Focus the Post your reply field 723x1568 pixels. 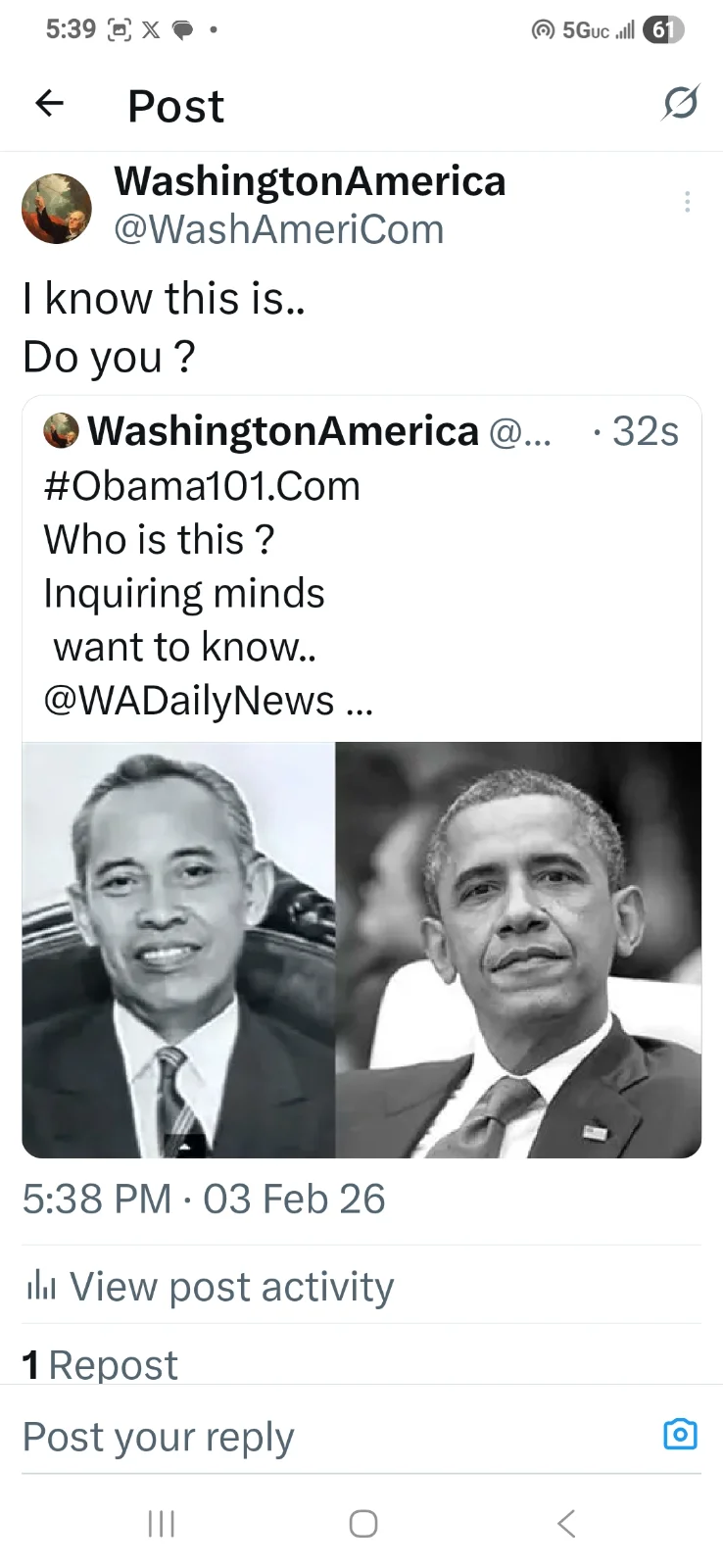point(333,1436)
